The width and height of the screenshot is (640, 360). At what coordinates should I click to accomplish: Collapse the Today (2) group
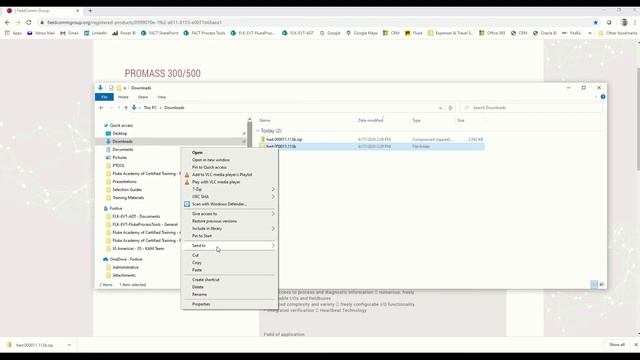[258, 131]
